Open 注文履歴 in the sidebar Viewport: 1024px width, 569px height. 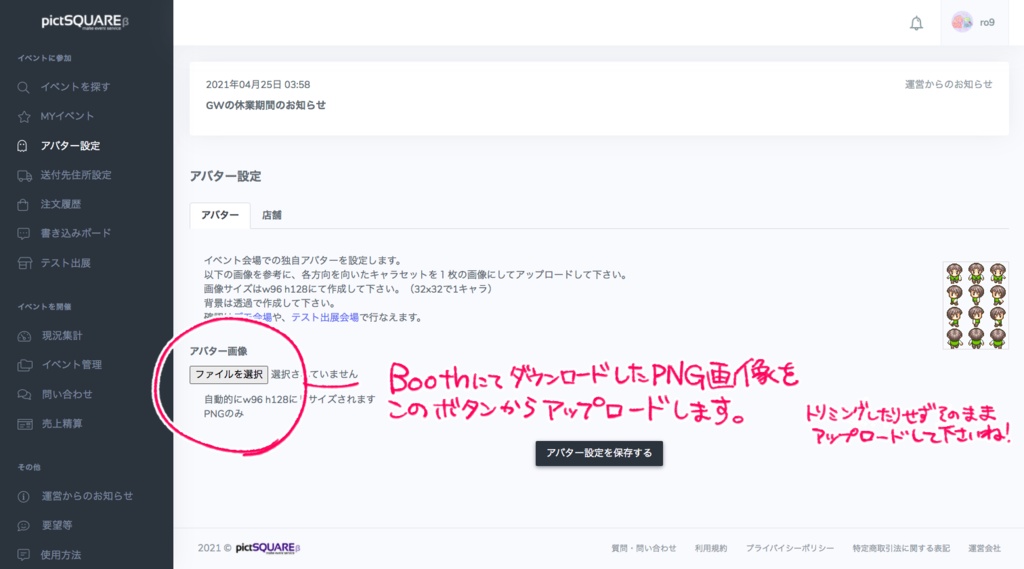[x=61, y=204]
